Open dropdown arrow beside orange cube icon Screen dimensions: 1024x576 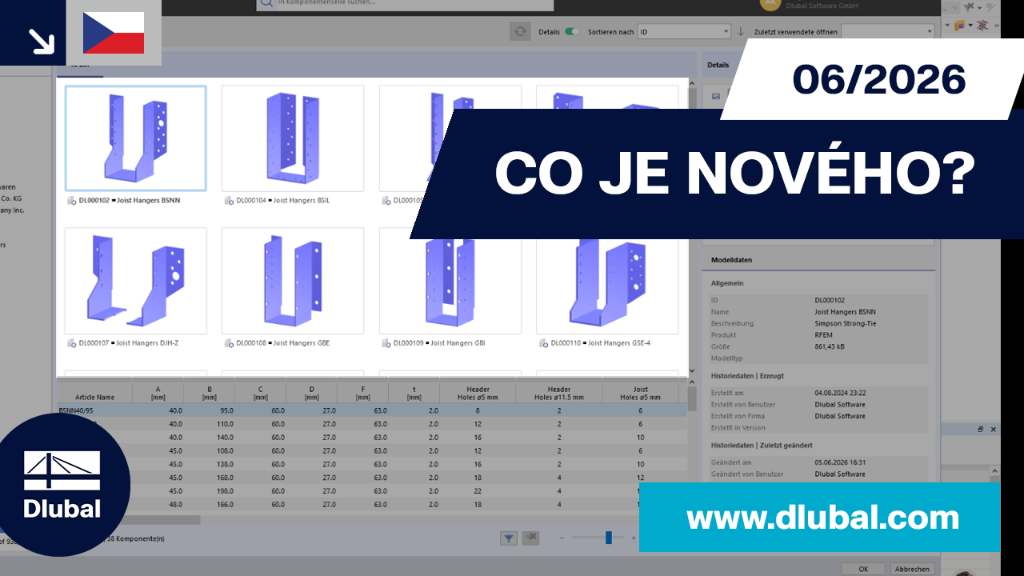point(970,26)
